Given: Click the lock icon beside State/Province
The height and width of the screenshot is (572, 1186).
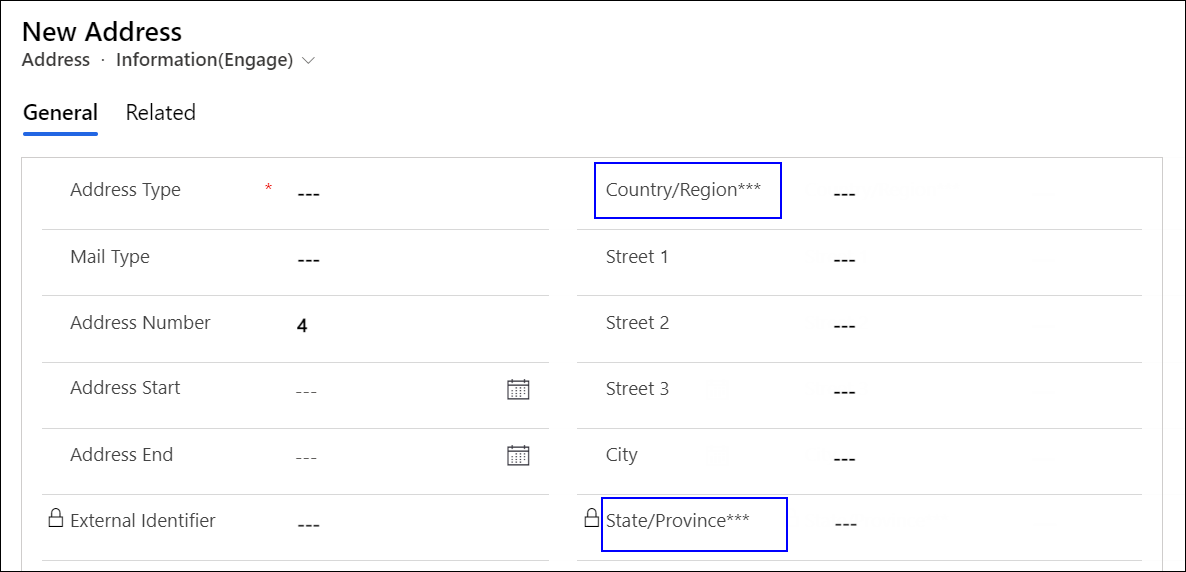Looking at the screenshot, I should pyautogui.click(x=592, y=519).
